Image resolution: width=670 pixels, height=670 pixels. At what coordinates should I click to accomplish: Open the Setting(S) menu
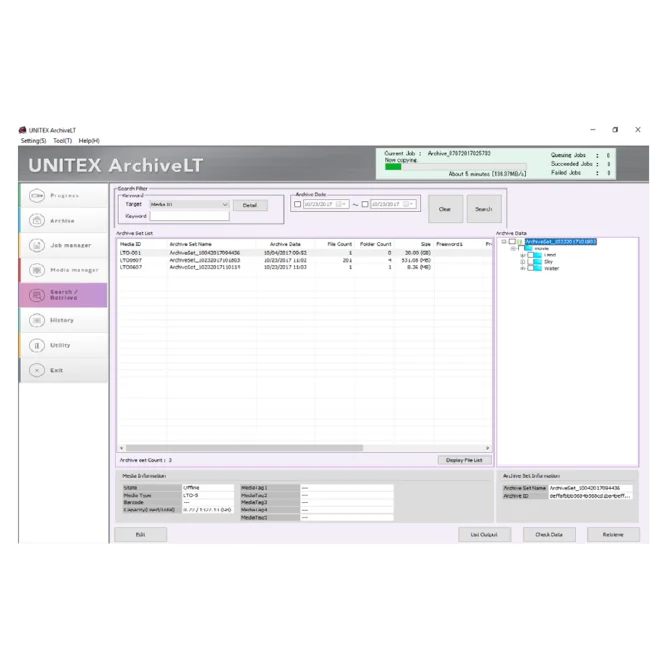[33, 141]
